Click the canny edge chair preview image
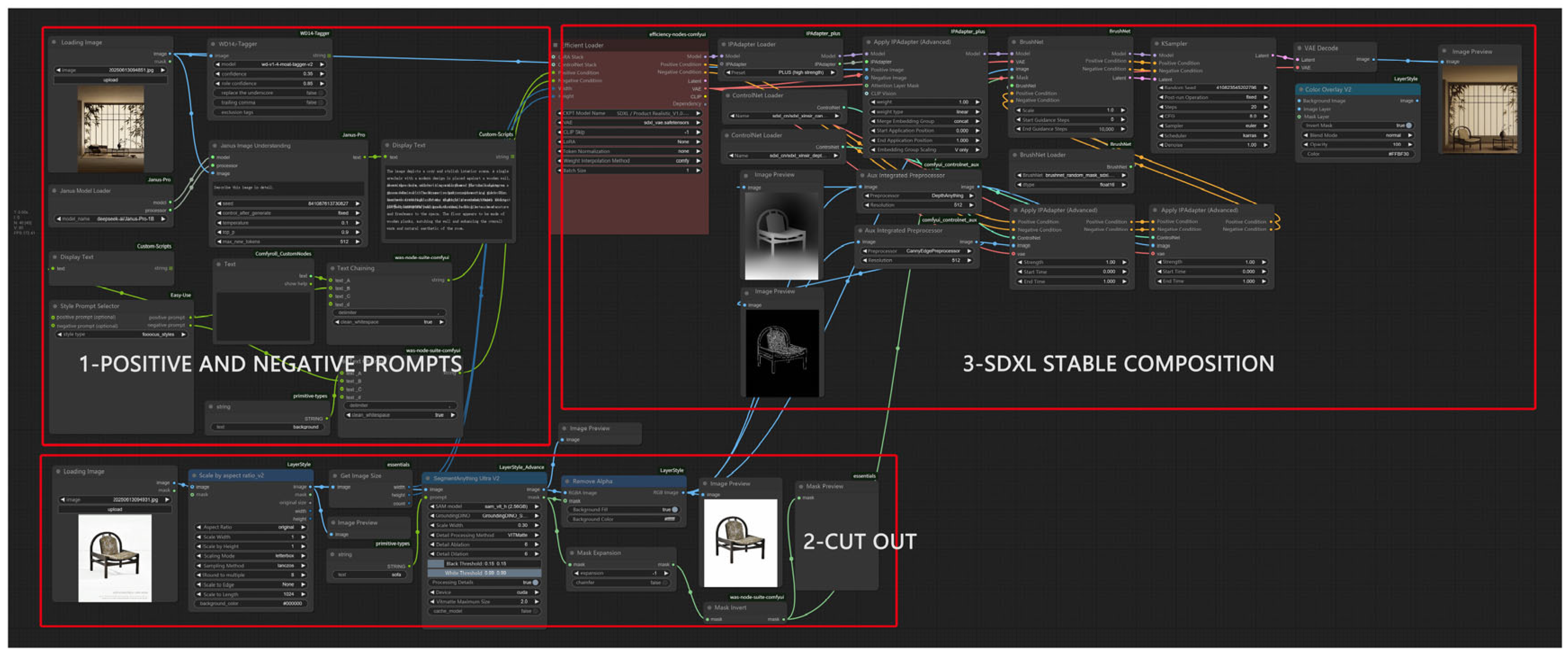This screenshot has width=1568, height=659. (782, 353)
